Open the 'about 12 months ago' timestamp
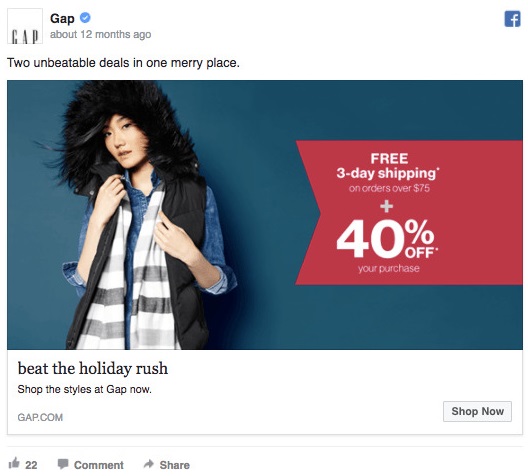This screenshot has width=528, height=476. (x=100, y=34)
